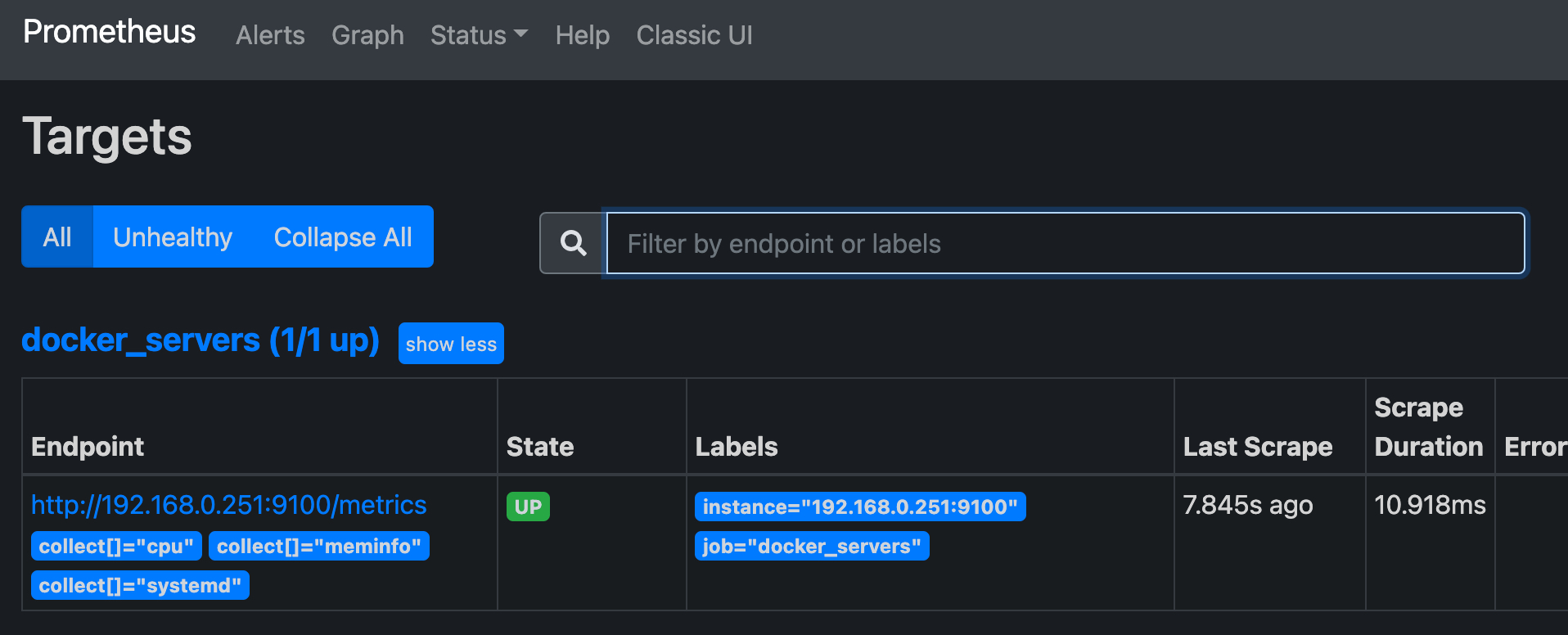This screenshot has height=635, width=1568.
Task: Click the collect[]="meminfo" badge
Action: (x=319, y=546)
